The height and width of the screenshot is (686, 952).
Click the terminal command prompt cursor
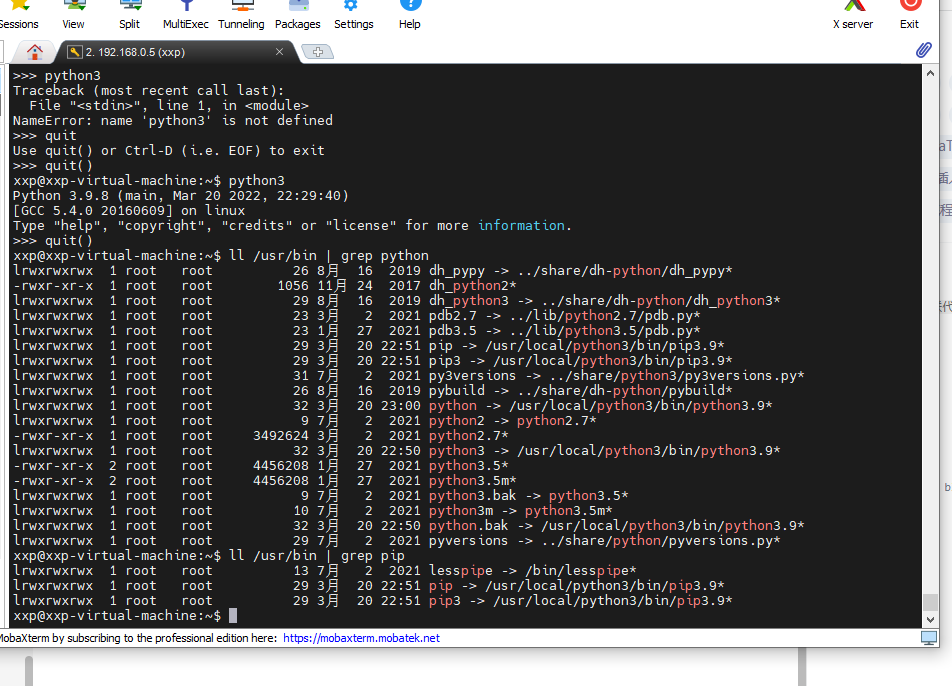[233, 615]
